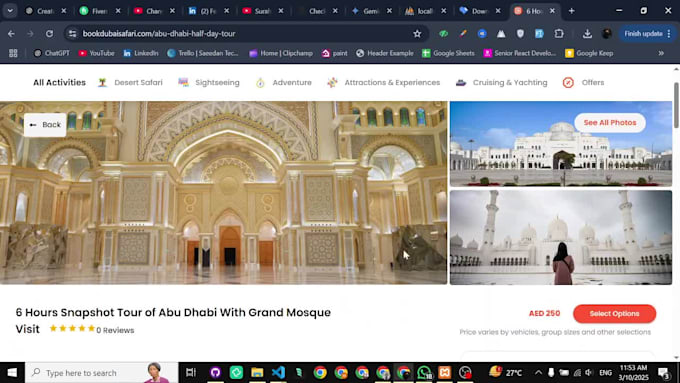Click the Back button on photo
Screen dimensions: 680x383
[x=45, y=125]
